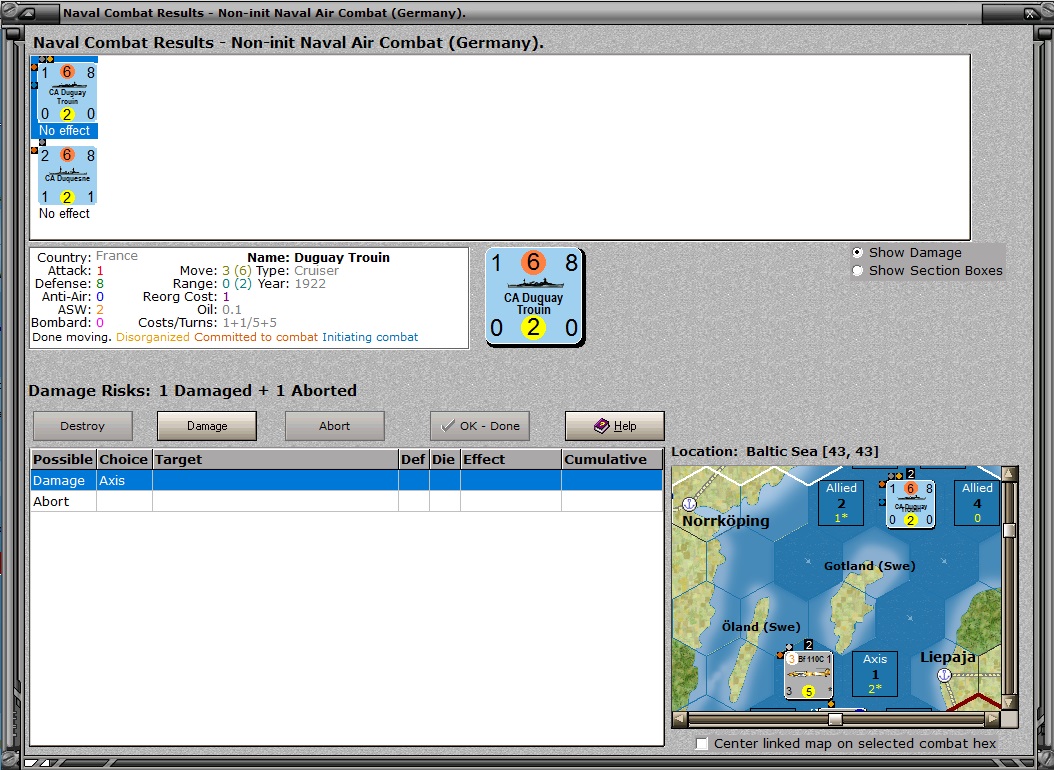
Task: Click the Abort button
Action: point(335,426)
